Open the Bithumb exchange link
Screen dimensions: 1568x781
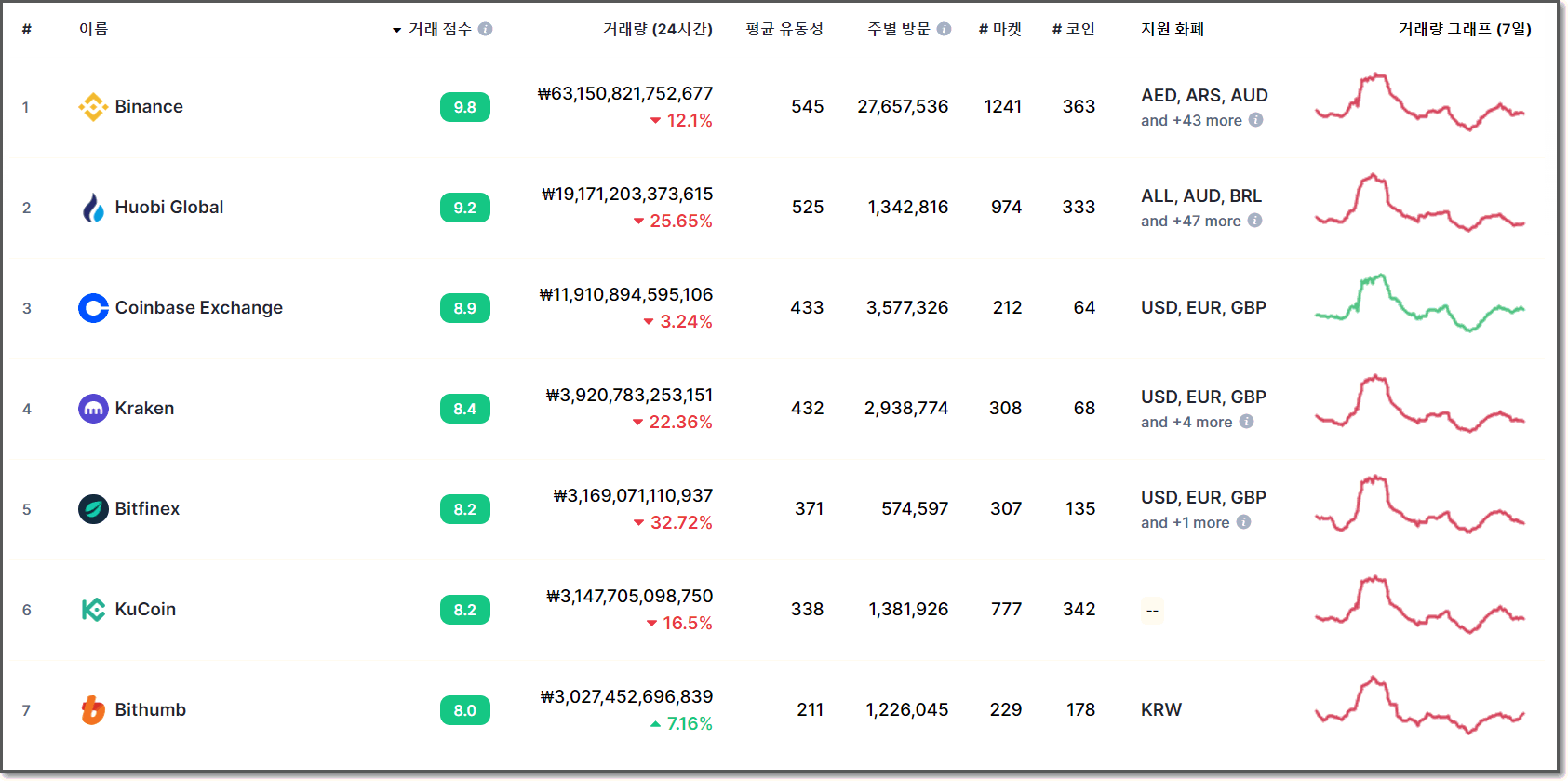150,710
